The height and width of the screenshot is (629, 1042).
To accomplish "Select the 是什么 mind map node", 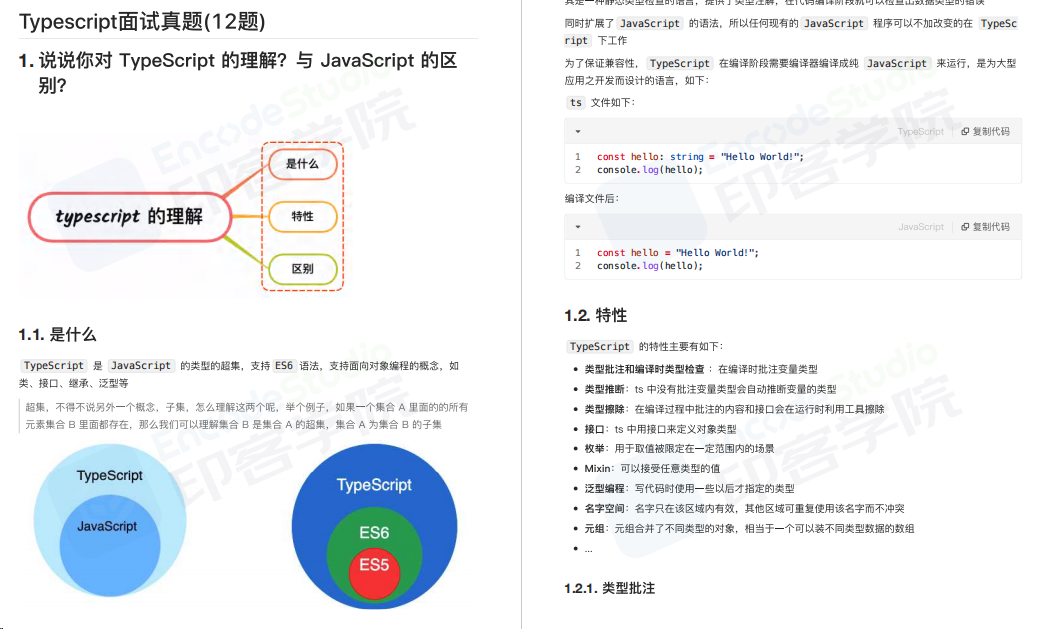I will point(302,164).
